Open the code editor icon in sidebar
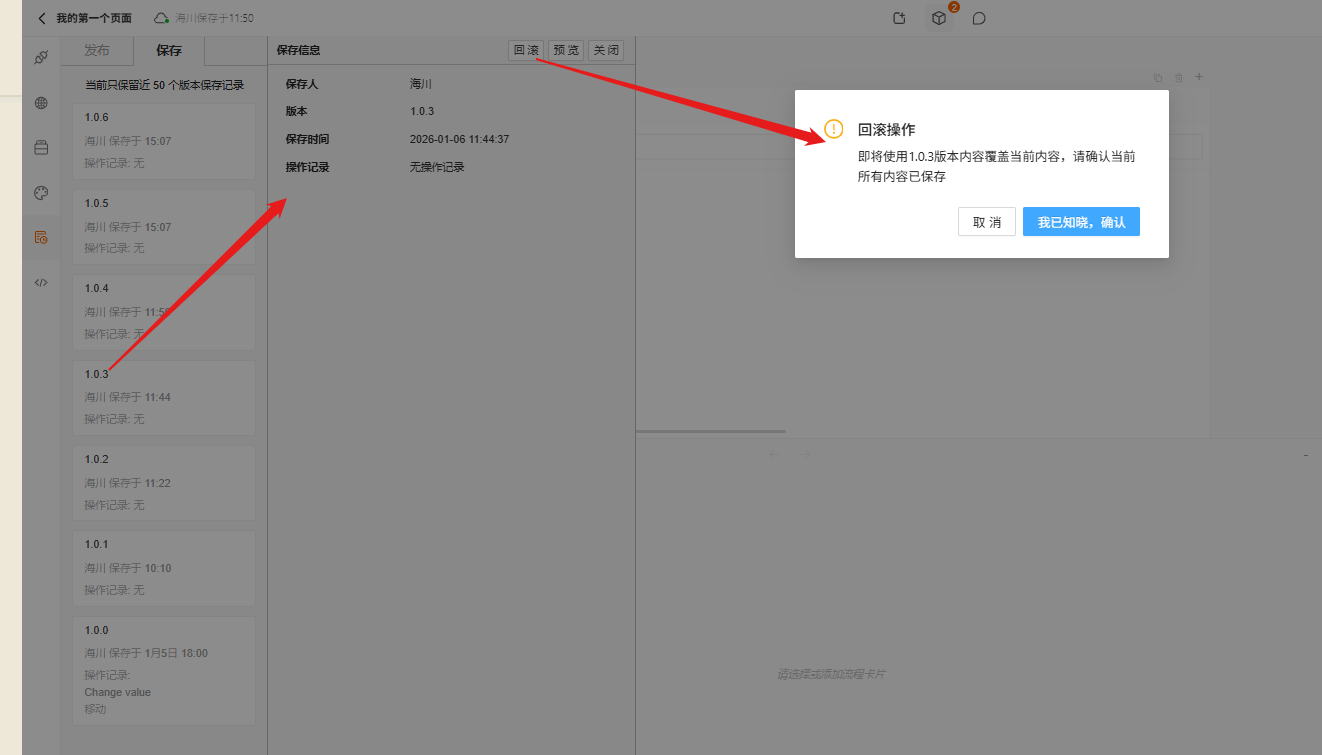Screen dimensions: 1322x755 tap(41, 282)
